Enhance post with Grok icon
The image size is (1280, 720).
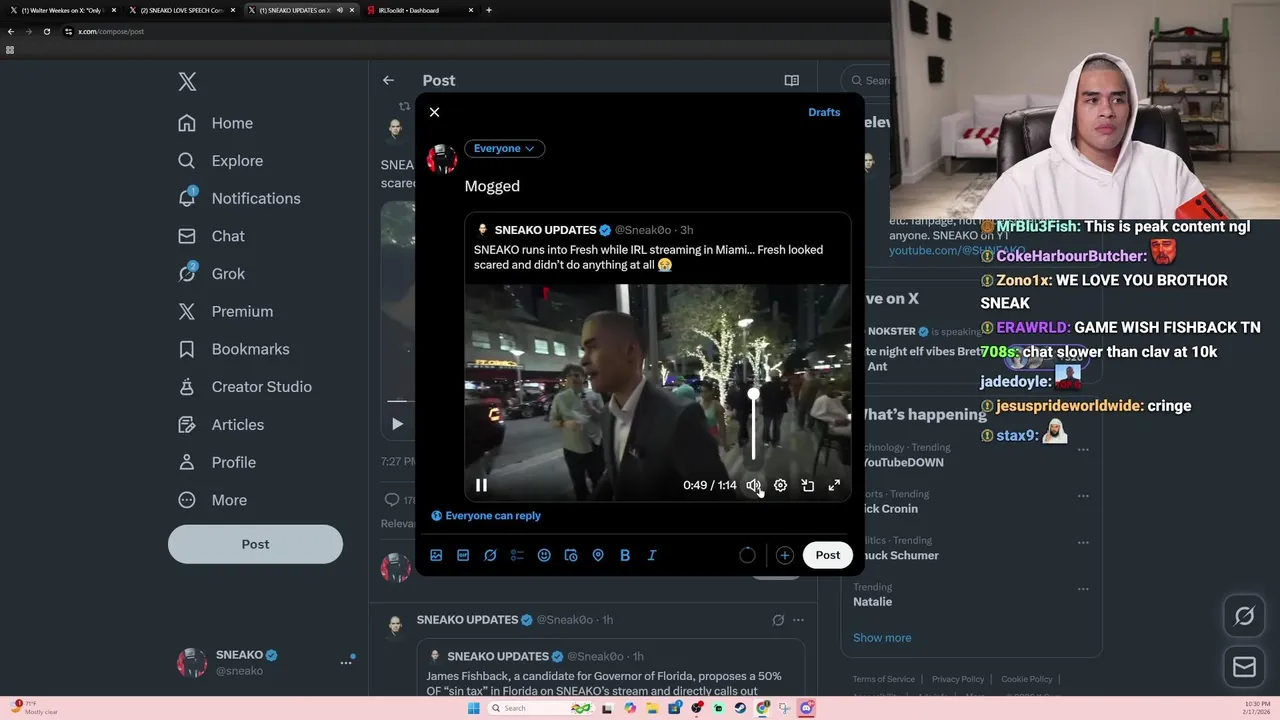click(490, 555)
